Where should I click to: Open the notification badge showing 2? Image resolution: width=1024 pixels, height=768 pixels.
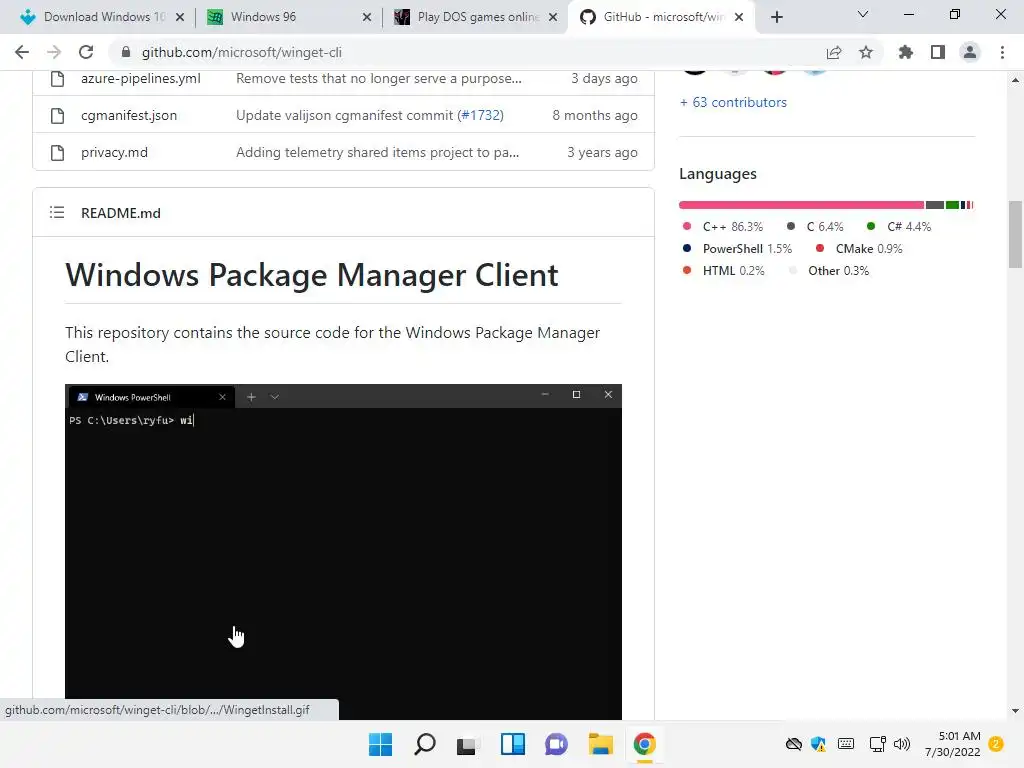click(x=997, y=744)
